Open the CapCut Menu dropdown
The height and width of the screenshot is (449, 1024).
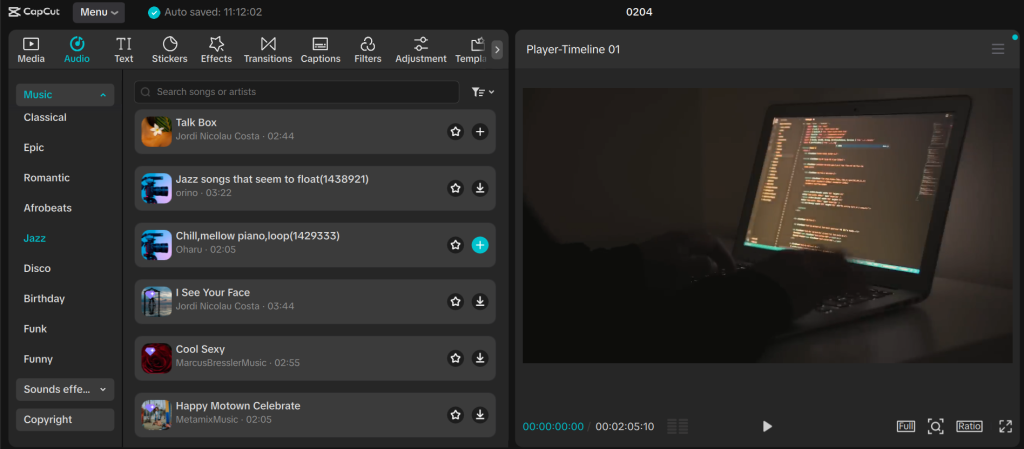pyautogui.click(x=98, y=12)
